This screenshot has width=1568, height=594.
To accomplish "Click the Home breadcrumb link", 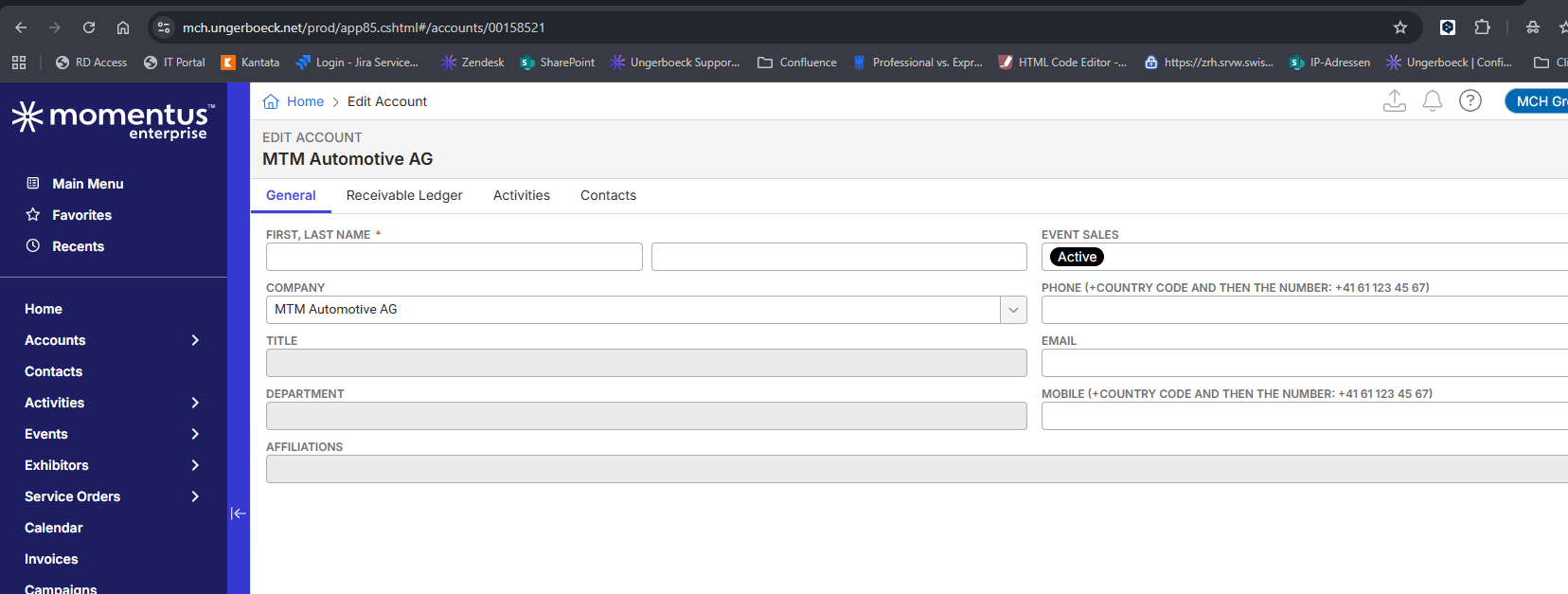I will point(305,101).
